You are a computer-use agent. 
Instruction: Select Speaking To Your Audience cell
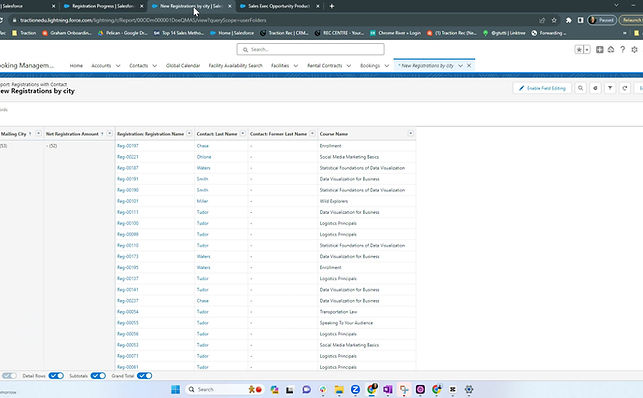(x=367, y=323)
